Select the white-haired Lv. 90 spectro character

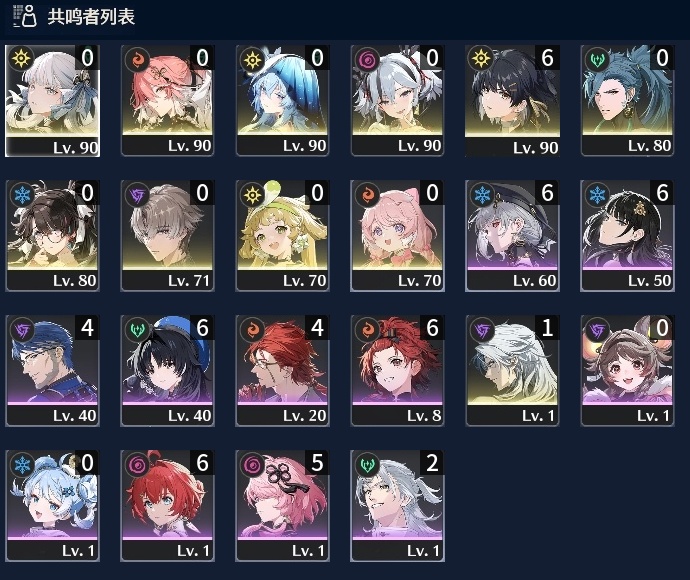pyautogui.click(x=52, y=101)
